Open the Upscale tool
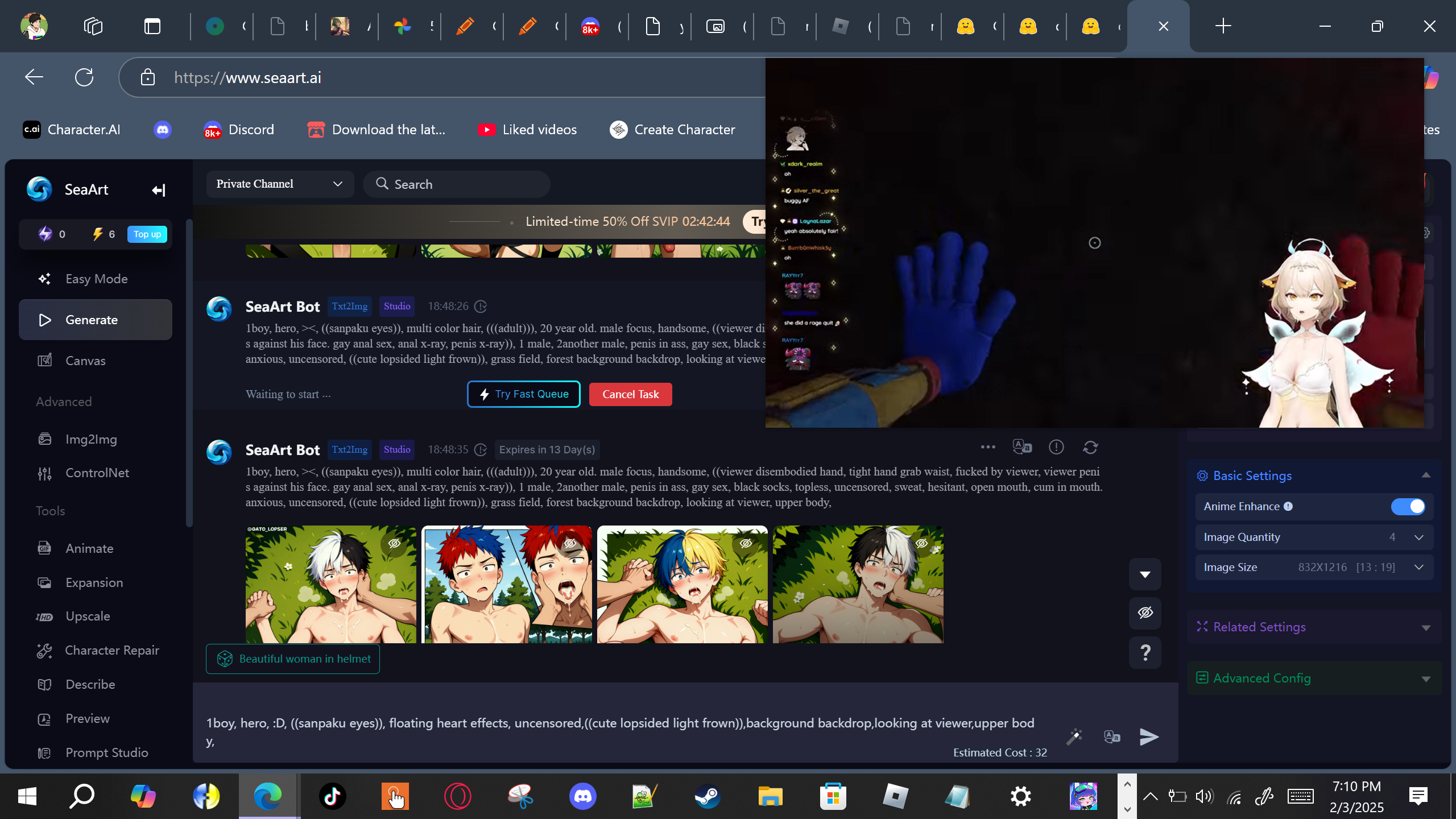This screenshot has width=1456, height=819. [96, 616]
